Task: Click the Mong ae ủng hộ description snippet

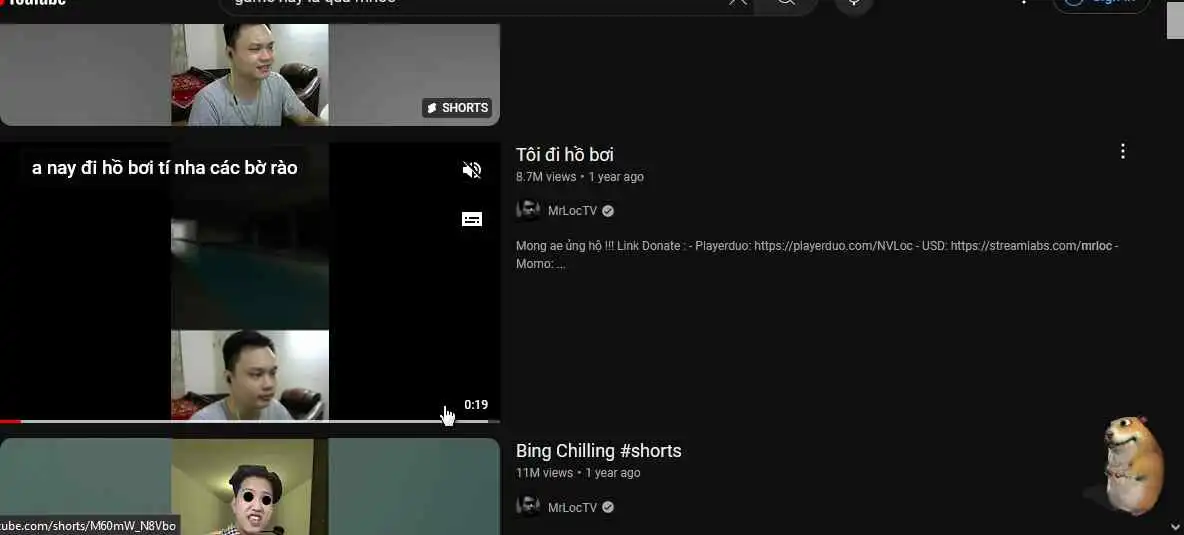Action: point(817,255)
